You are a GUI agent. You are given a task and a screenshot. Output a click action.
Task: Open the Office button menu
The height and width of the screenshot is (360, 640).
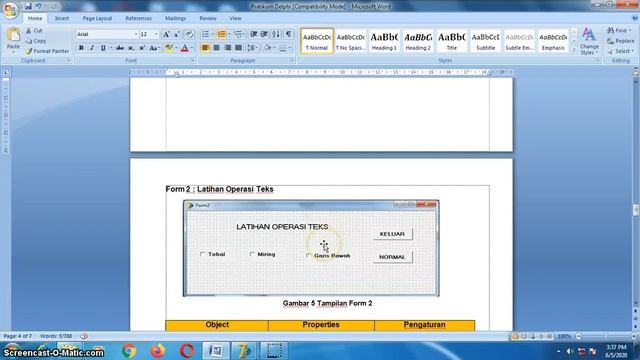point(10,10)
